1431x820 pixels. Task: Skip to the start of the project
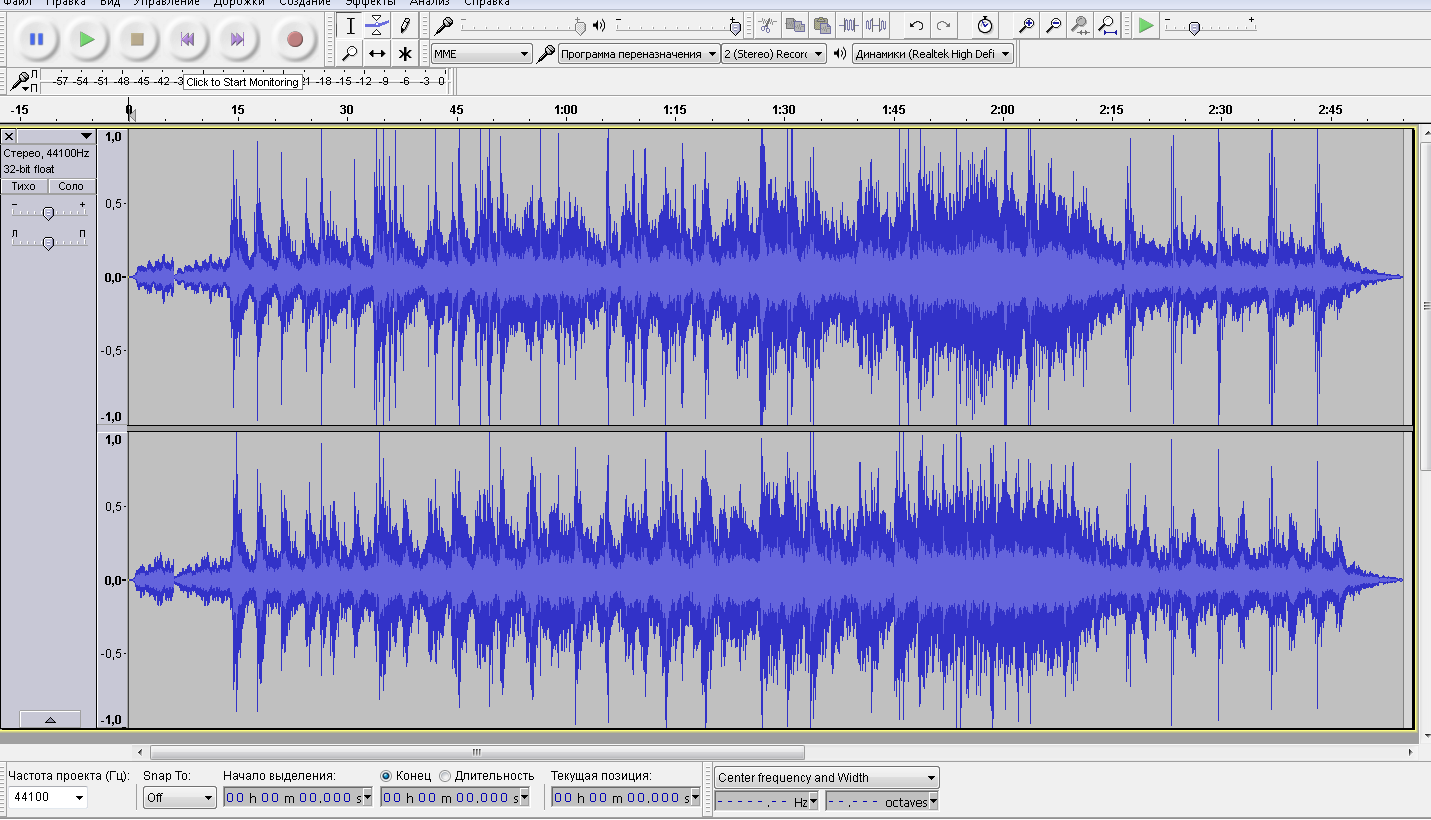click(x=187, y=39)
